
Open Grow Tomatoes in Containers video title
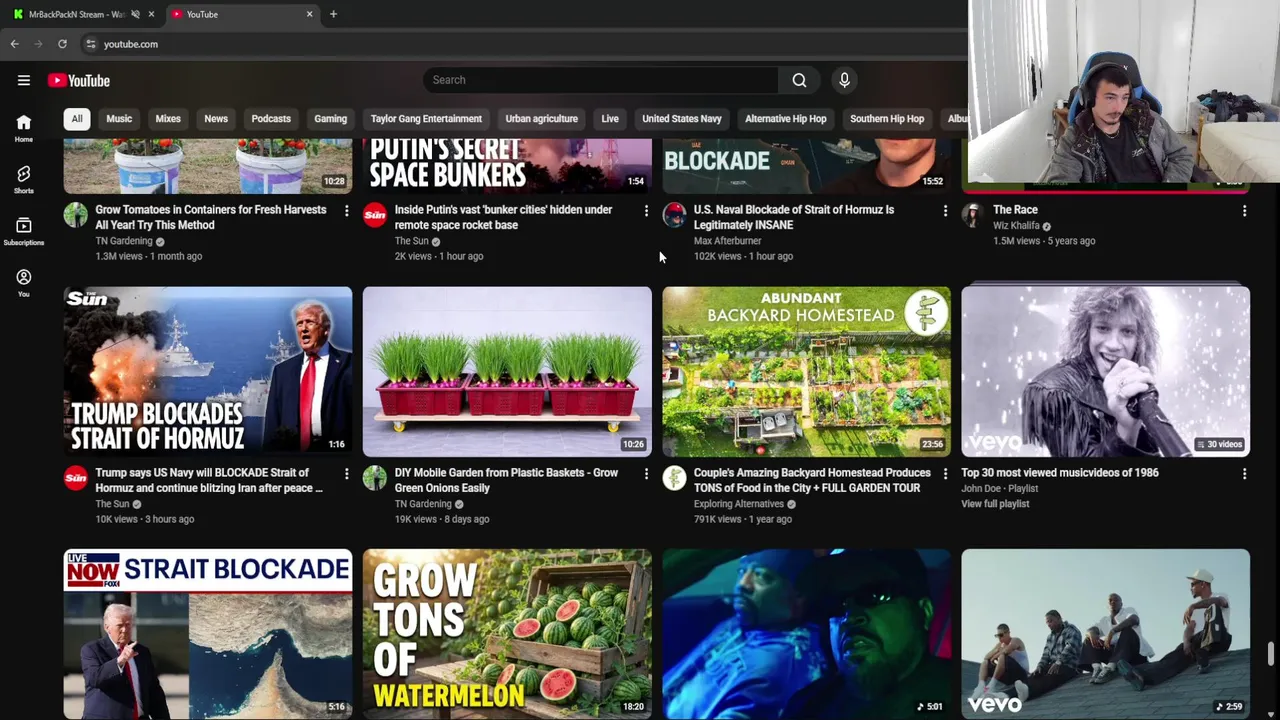pos(210,217)
